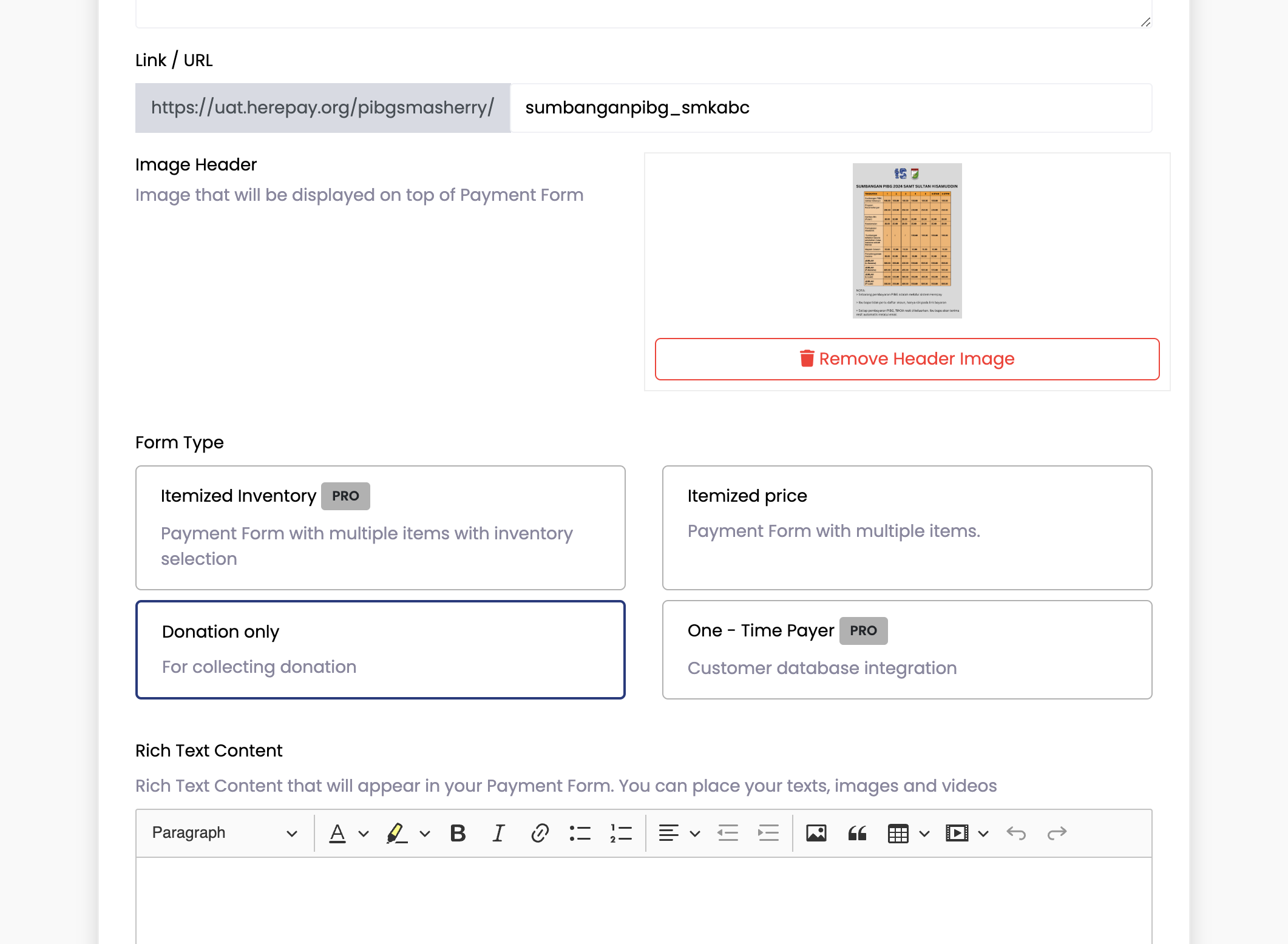Click the link URL slug input field
Viewport: 1288px width, 944px height.
coord(831,108)
